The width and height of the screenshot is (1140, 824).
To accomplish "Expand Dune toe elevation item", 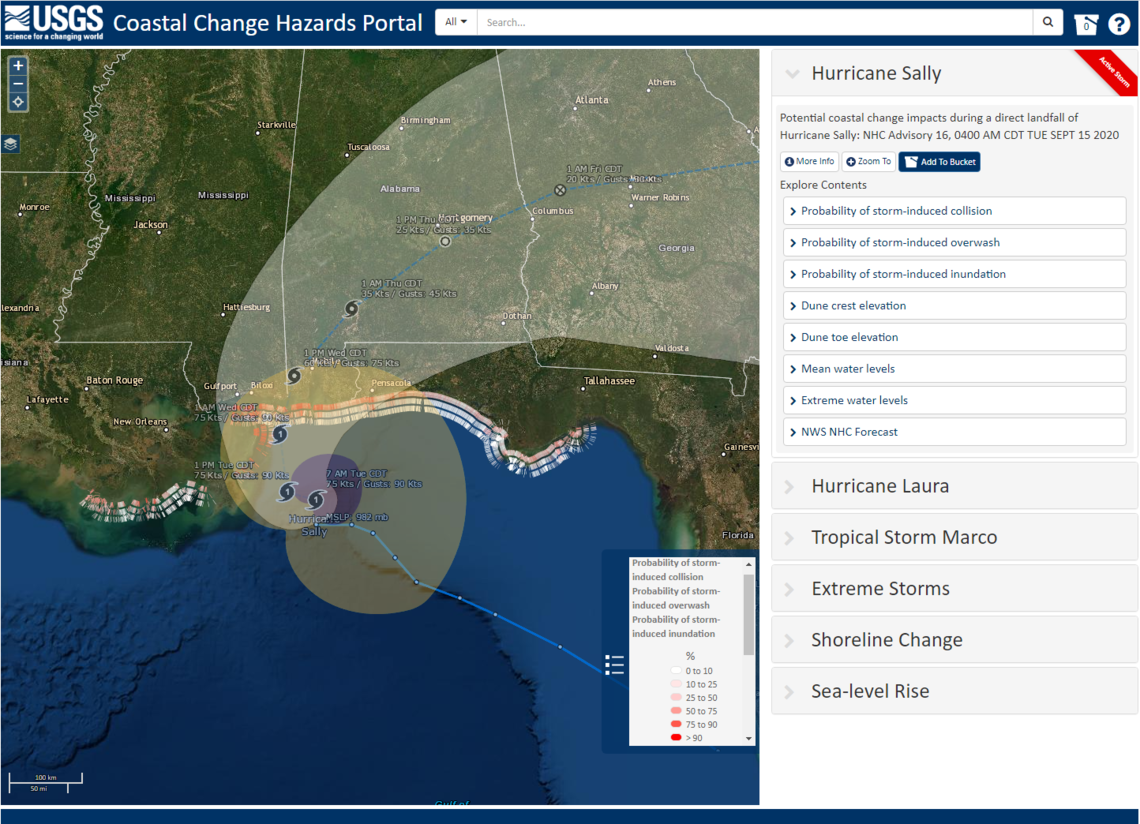I will pos(955,337).
